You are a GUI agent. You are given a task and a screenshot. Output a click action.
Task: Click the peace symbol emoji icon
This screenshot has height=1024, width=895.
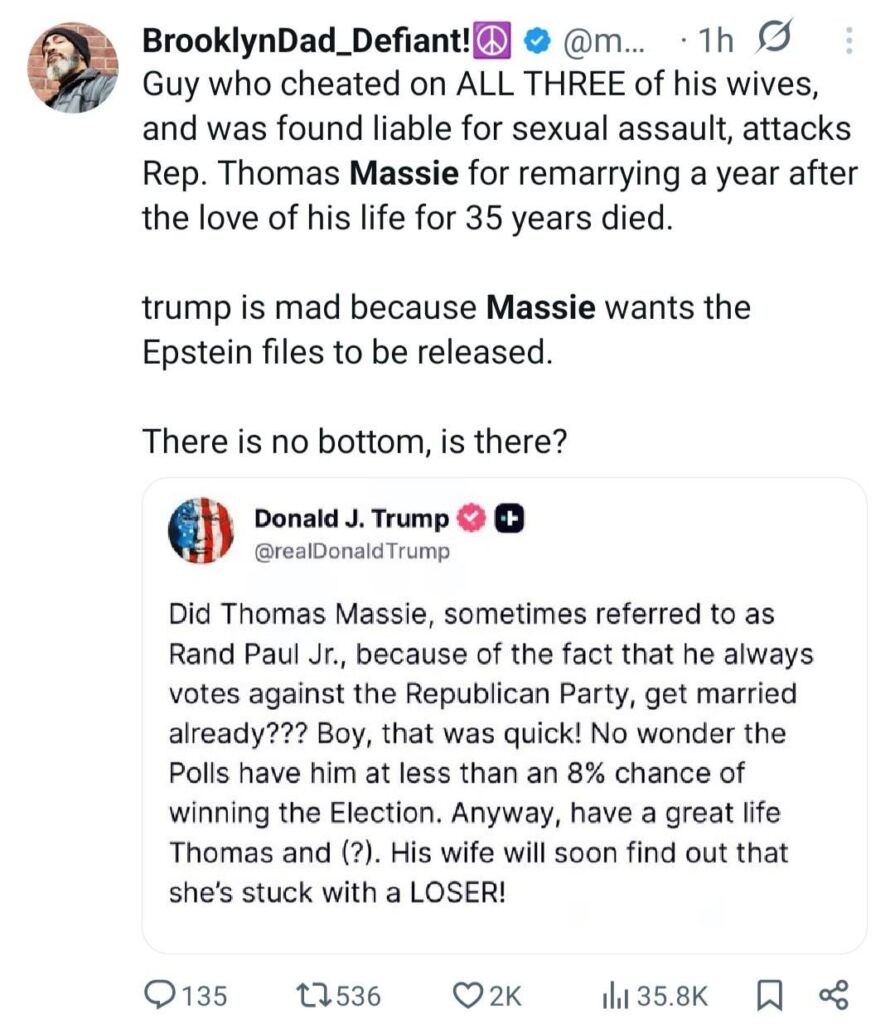(495, 40)
